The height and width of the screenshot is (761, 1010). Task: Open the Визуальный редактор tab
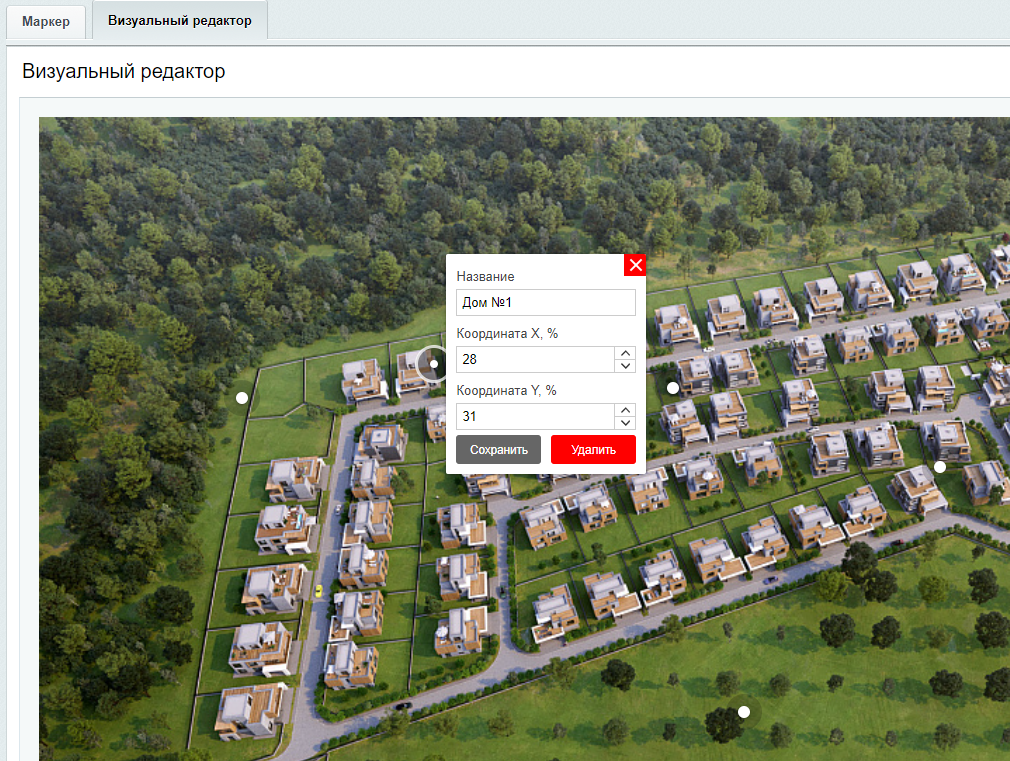[x=180, y=20]
